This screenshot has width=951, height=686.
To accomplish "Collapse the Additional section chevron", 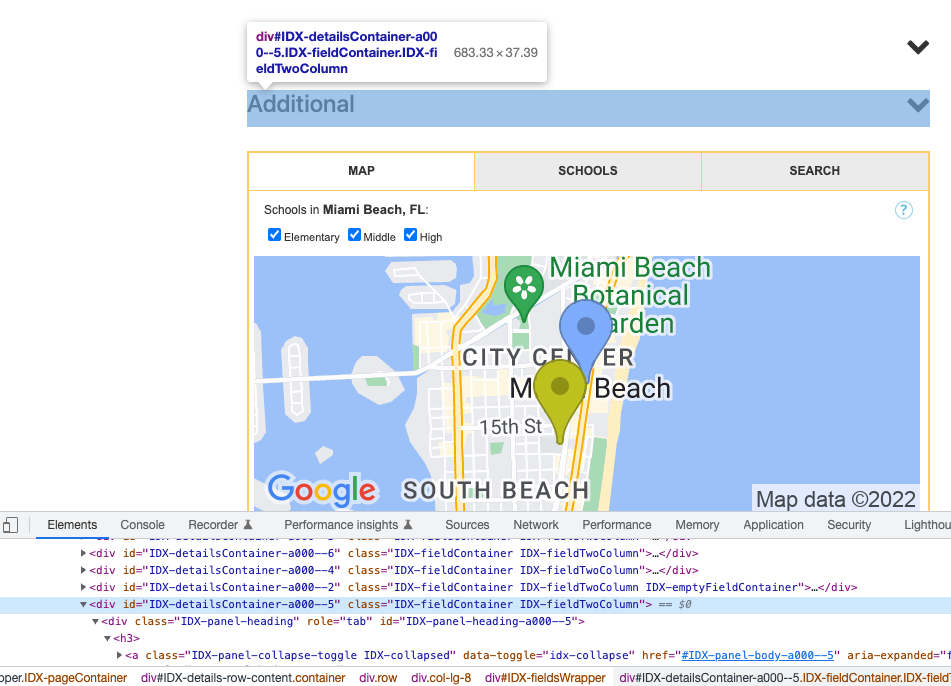I will [x=917, y=105].
